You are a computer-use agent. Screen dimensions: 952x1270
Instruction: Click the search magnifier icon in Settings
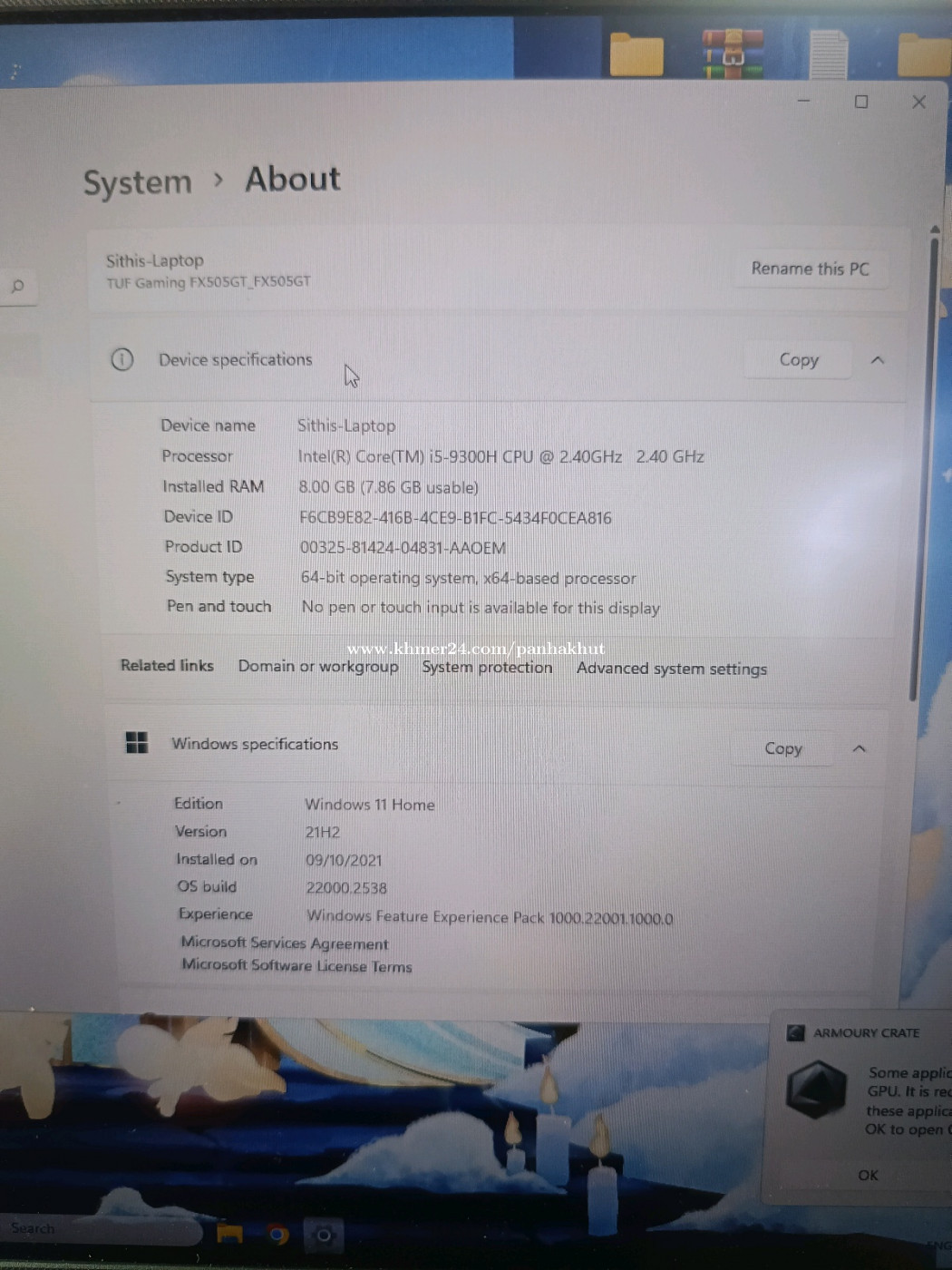tap(17, 287)
